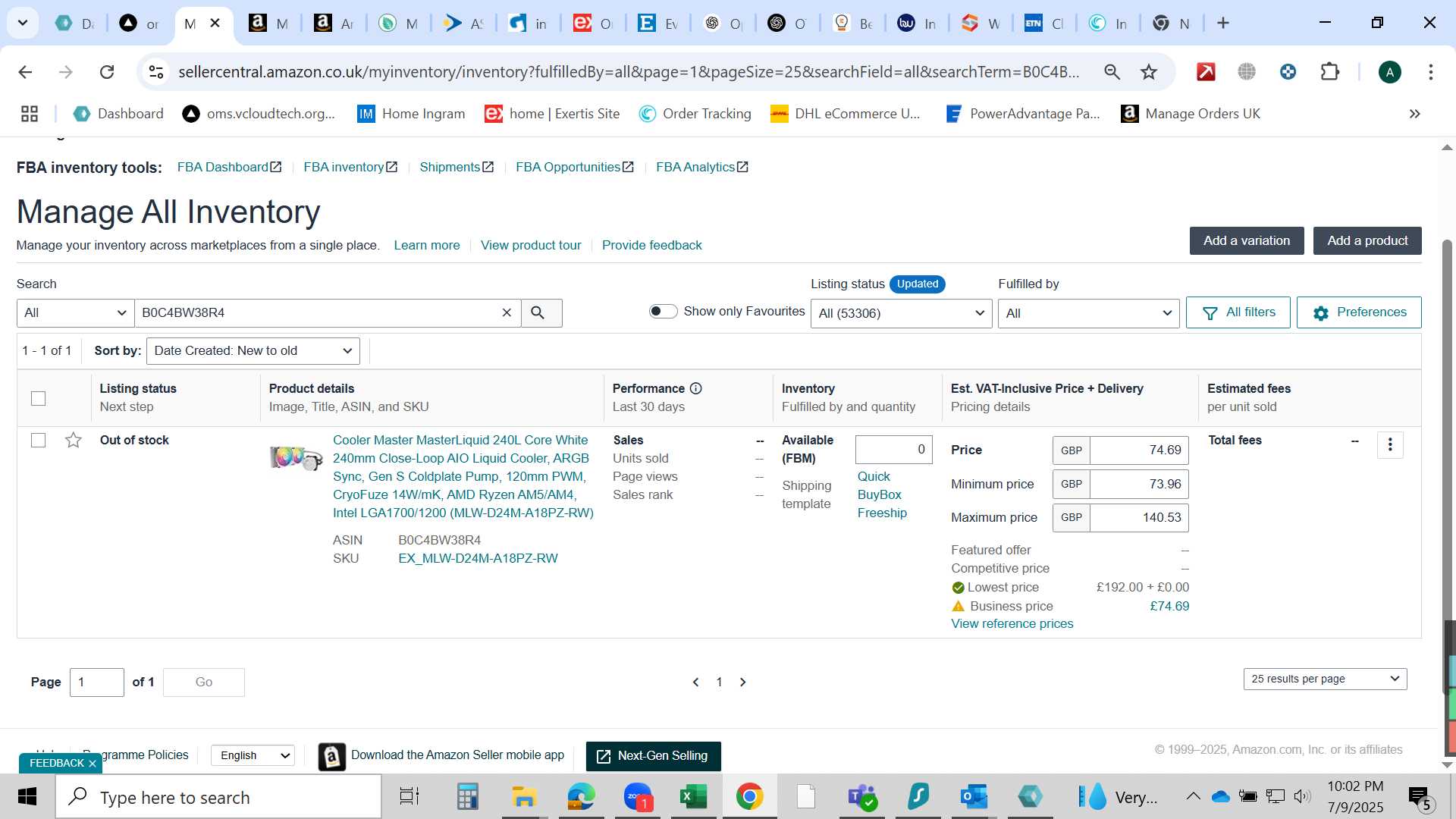Viewport: 1456px width, 819px height.
Task: Open the Calculator app in taskbar
Action: (467, 796)
